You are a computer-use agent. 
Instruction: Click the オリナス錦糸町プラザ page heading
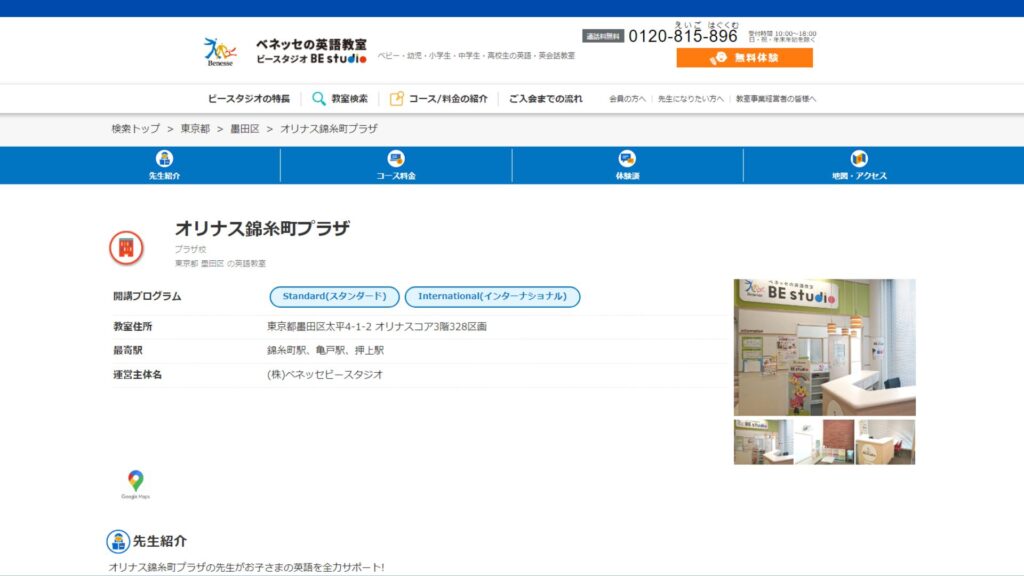(x=262, y=229)
